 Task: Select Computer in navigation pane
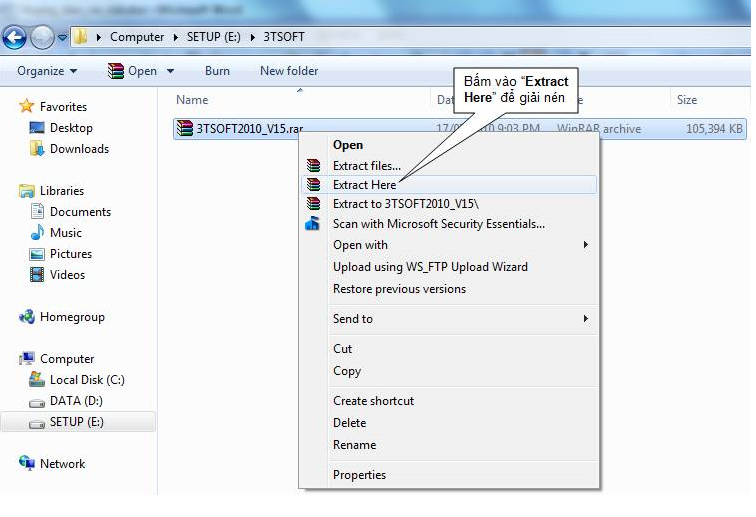[x=67, y=359]
